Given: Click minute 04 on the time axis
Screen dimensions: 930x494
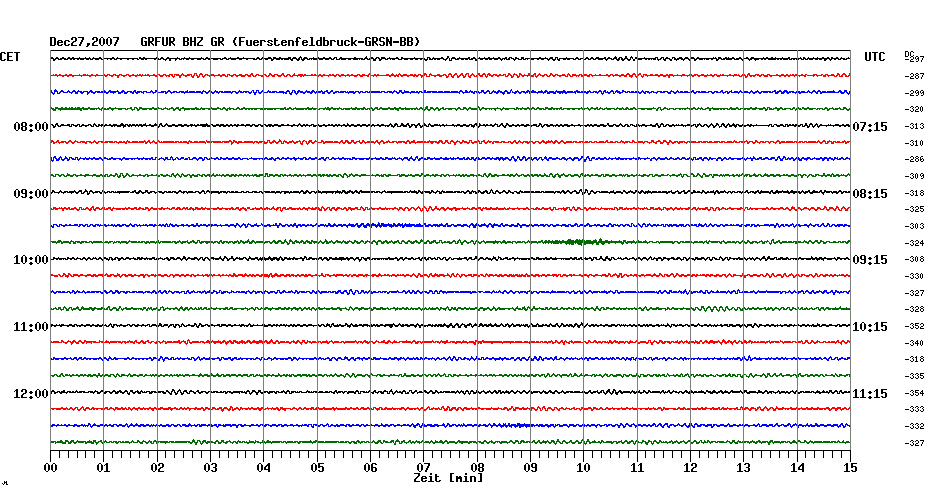Looking at the screenshot, I should pos(264,468).
